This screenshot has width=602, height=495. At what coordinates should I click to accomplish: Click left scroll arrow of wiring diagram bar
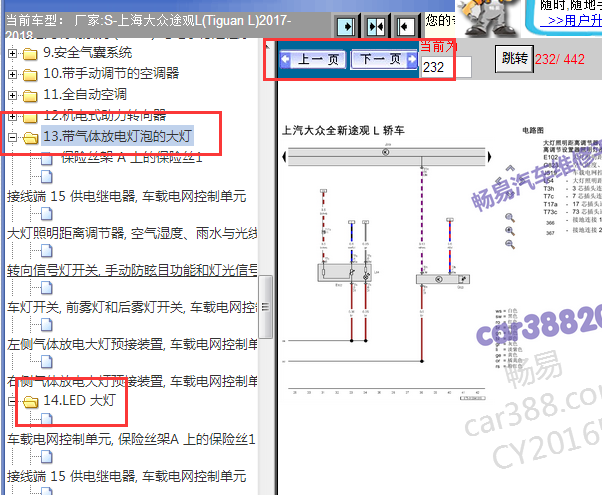284,157
